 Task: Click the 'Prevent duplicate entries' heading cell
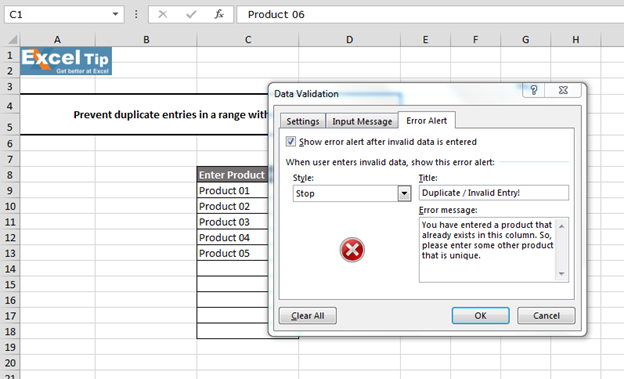pyautogui.click(x=144, y=115)
